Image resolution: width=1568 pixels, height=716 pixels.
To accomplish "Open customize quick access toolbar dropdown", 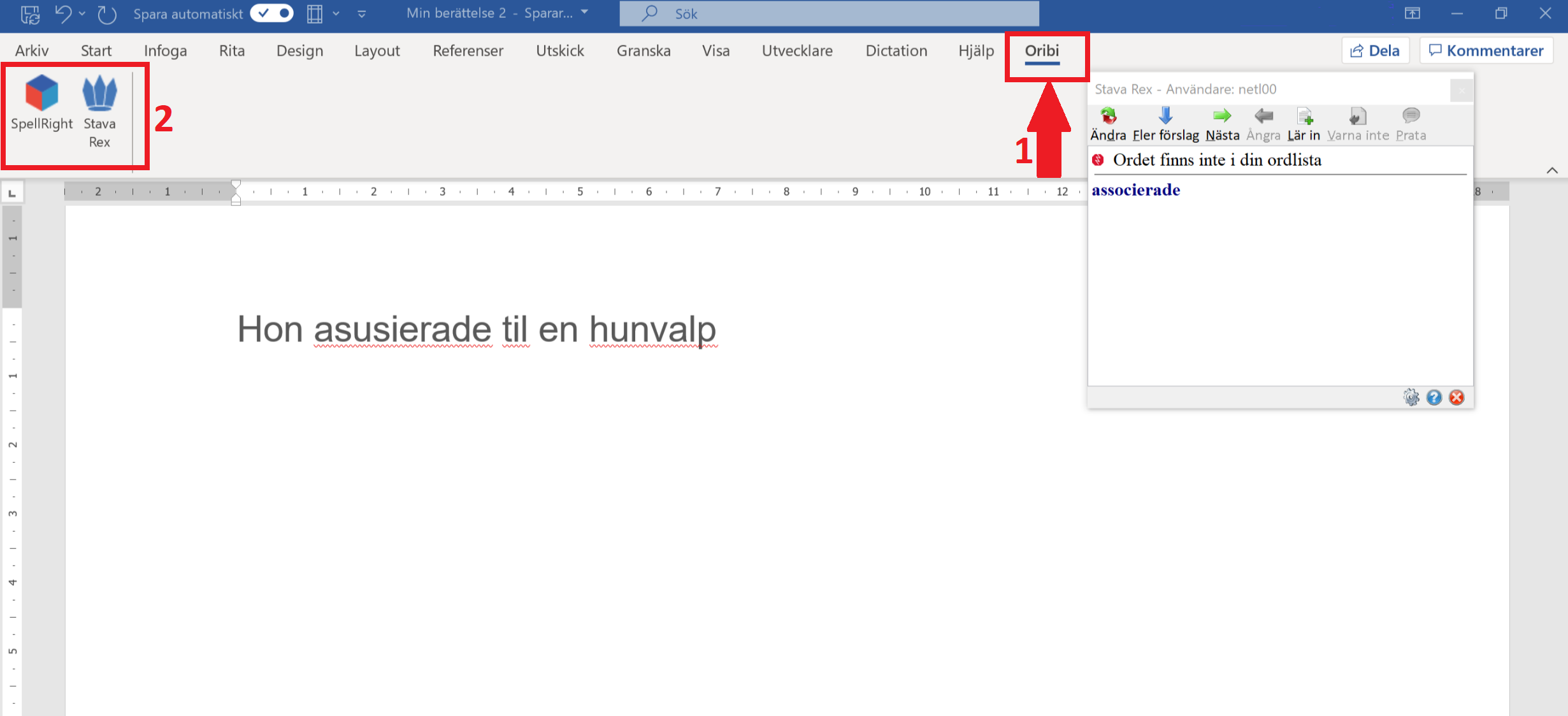I will pyautogui.click(x=362, y=13).
